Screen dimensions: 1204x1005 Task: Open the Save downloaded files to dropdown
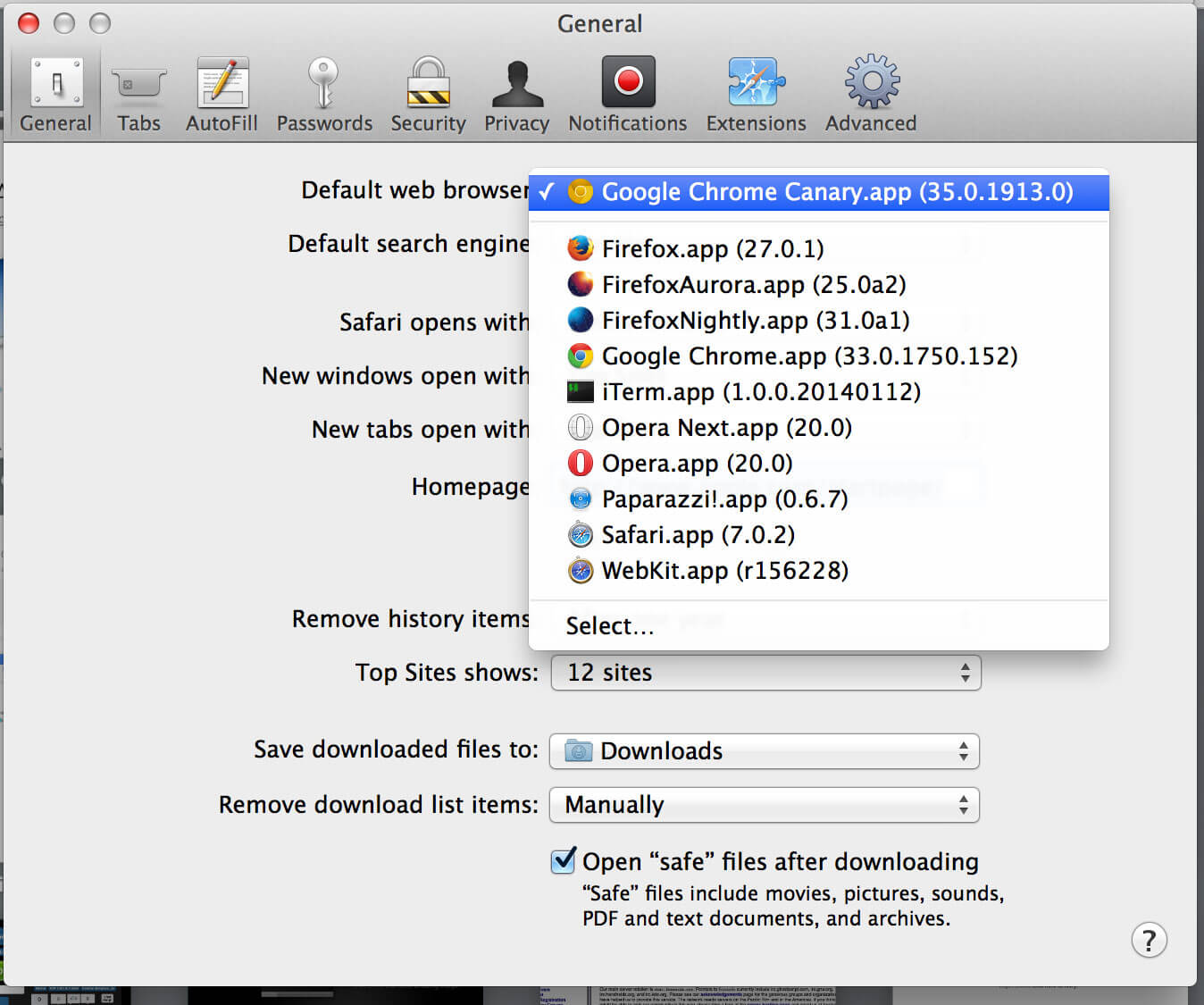click(765, 751)
